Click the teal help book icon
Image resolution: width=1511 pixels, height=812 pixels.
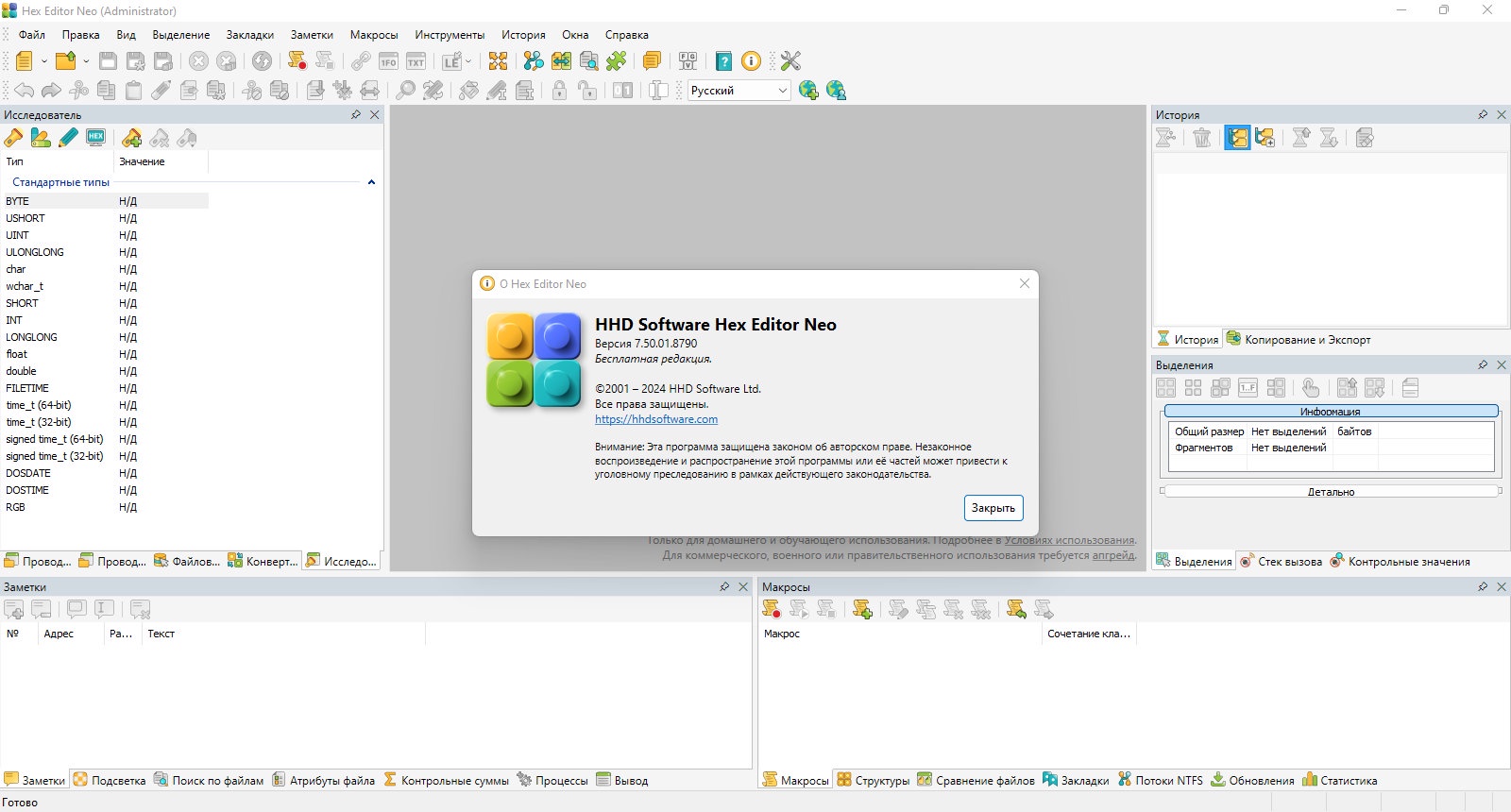723,61
